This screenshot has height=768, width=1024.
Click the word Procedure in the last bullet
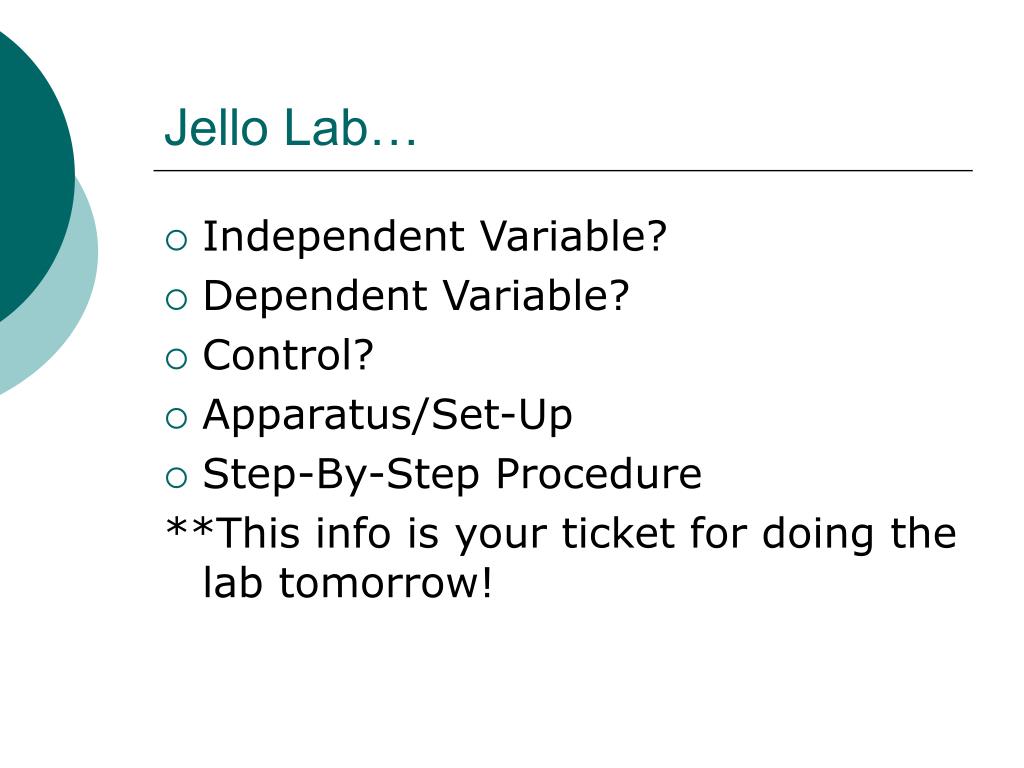pyautogui.click(x=598, y=475)
